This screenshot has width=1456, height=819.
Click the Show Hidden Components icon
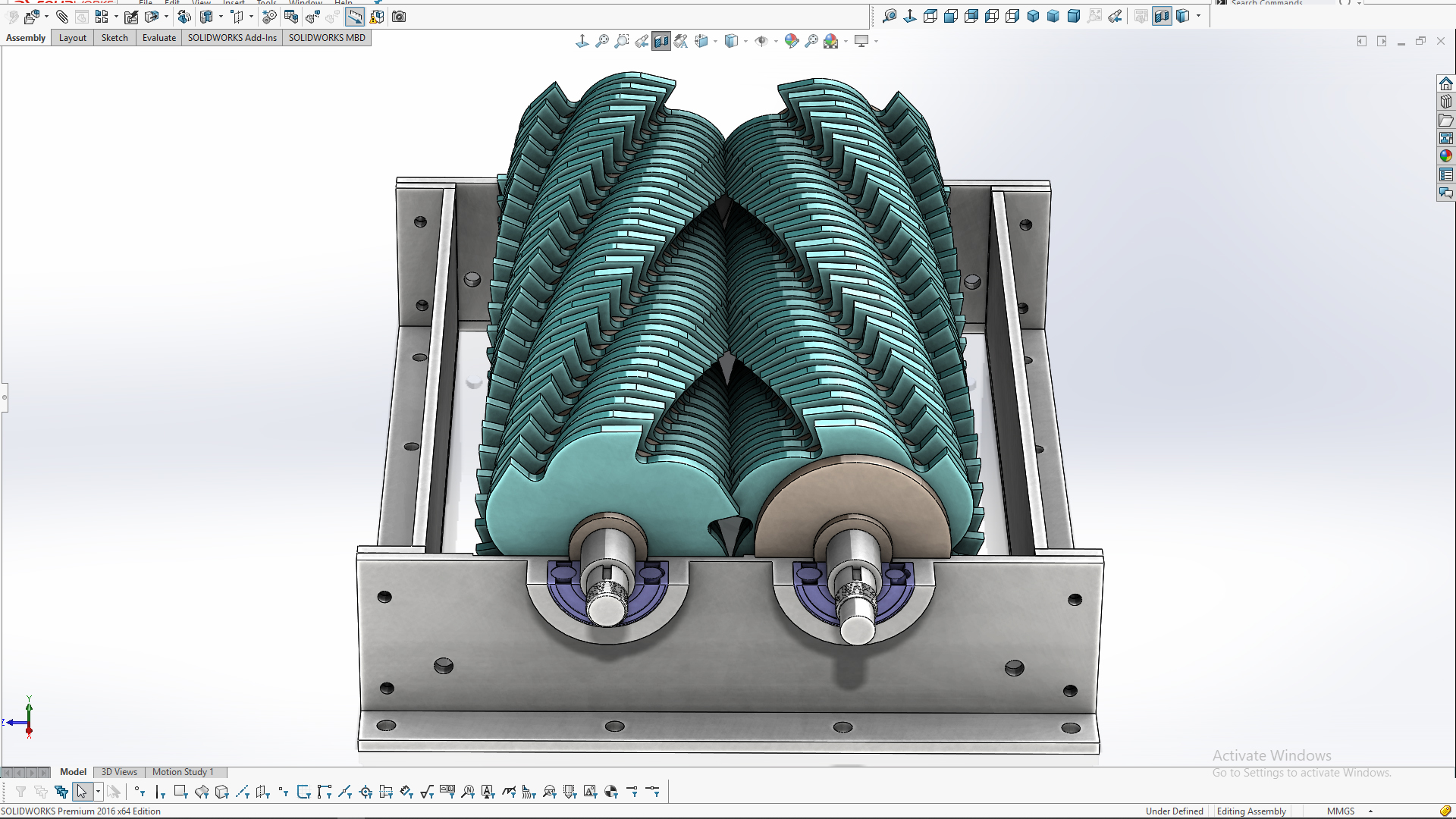(184, 17)
